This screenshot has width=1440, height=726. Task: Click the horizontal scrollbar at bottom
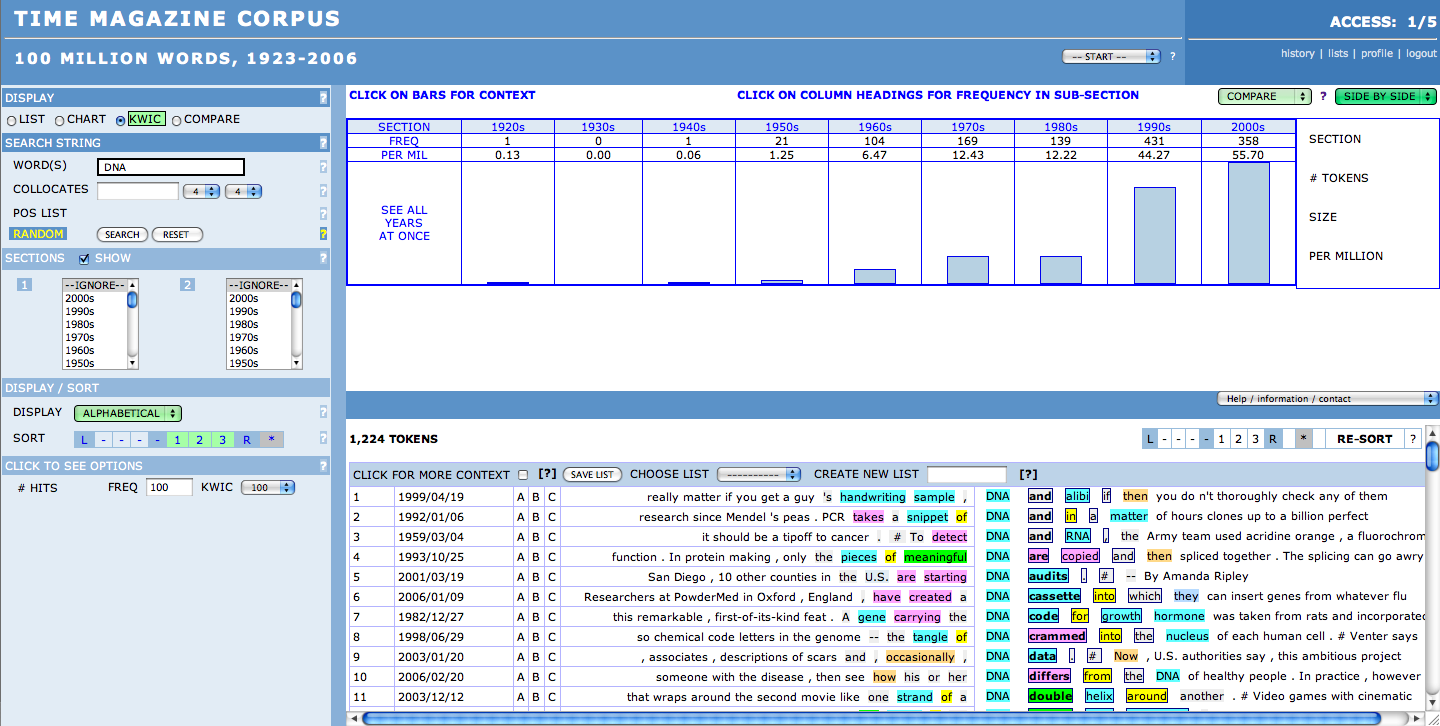(885, 718)
